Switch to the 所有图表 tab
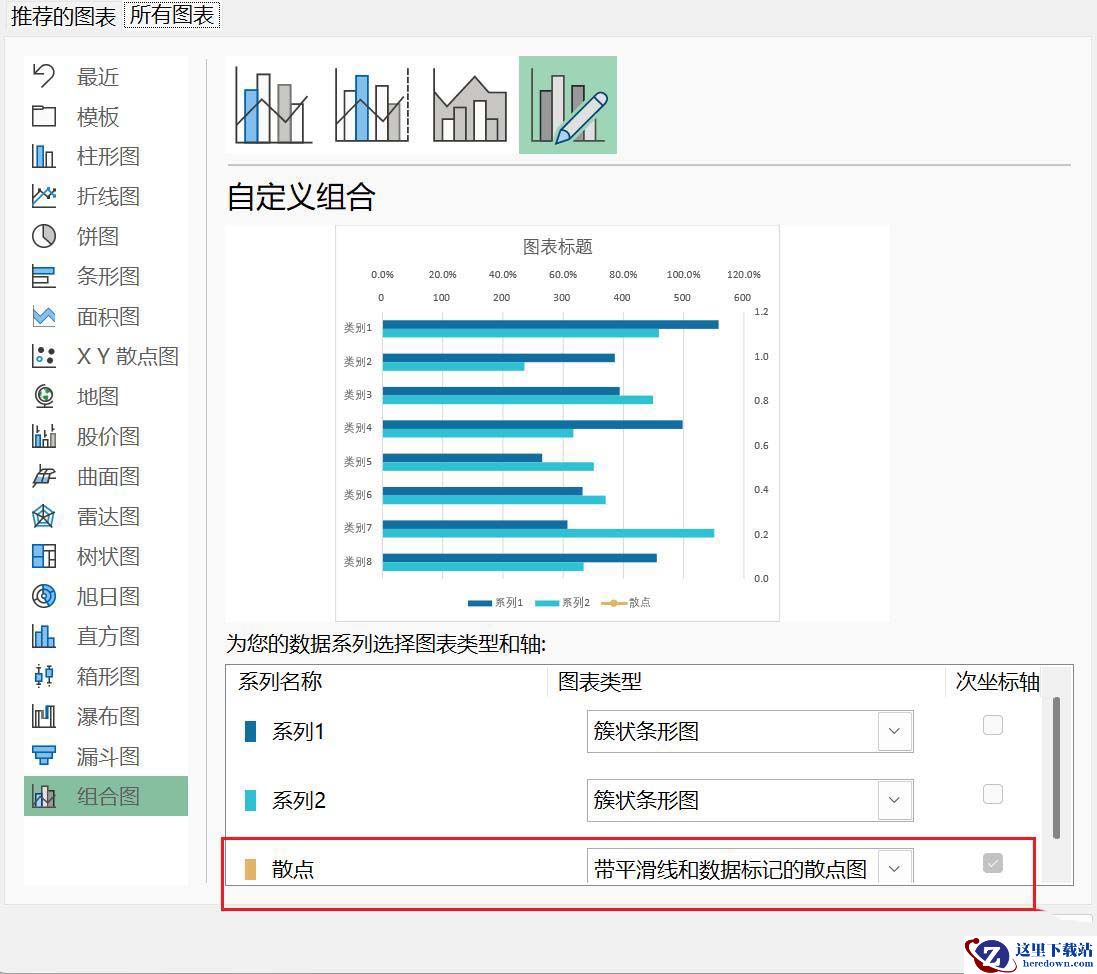 click(172, 15)
